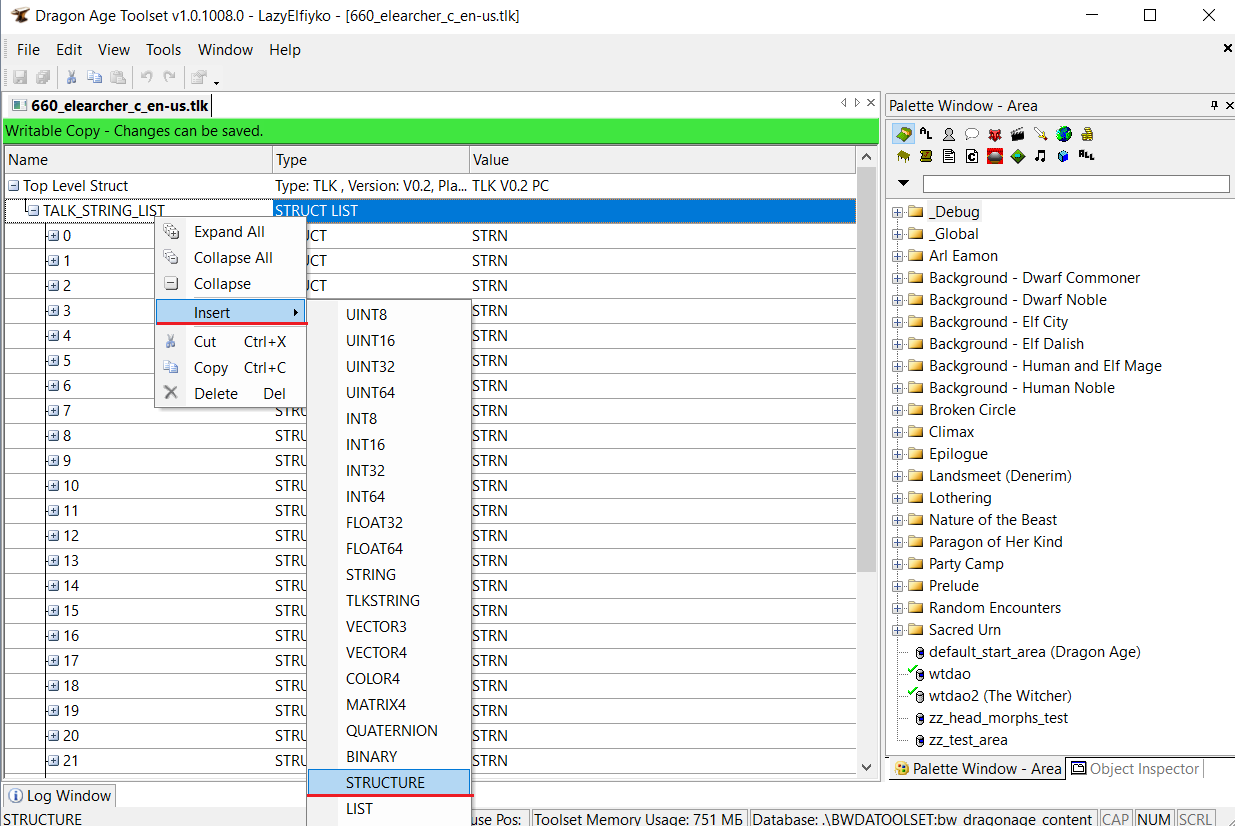Expand the Sacred Urn folder

click(897, 630)
